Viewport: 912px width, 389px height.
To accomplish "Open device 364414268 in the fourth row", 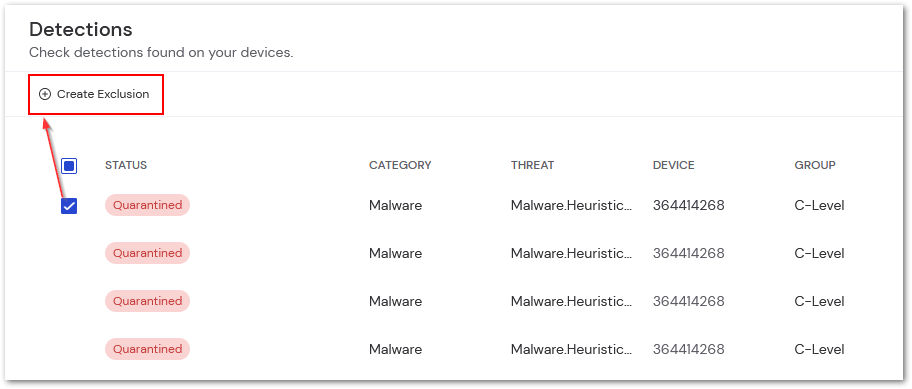I will coord(689,349).
